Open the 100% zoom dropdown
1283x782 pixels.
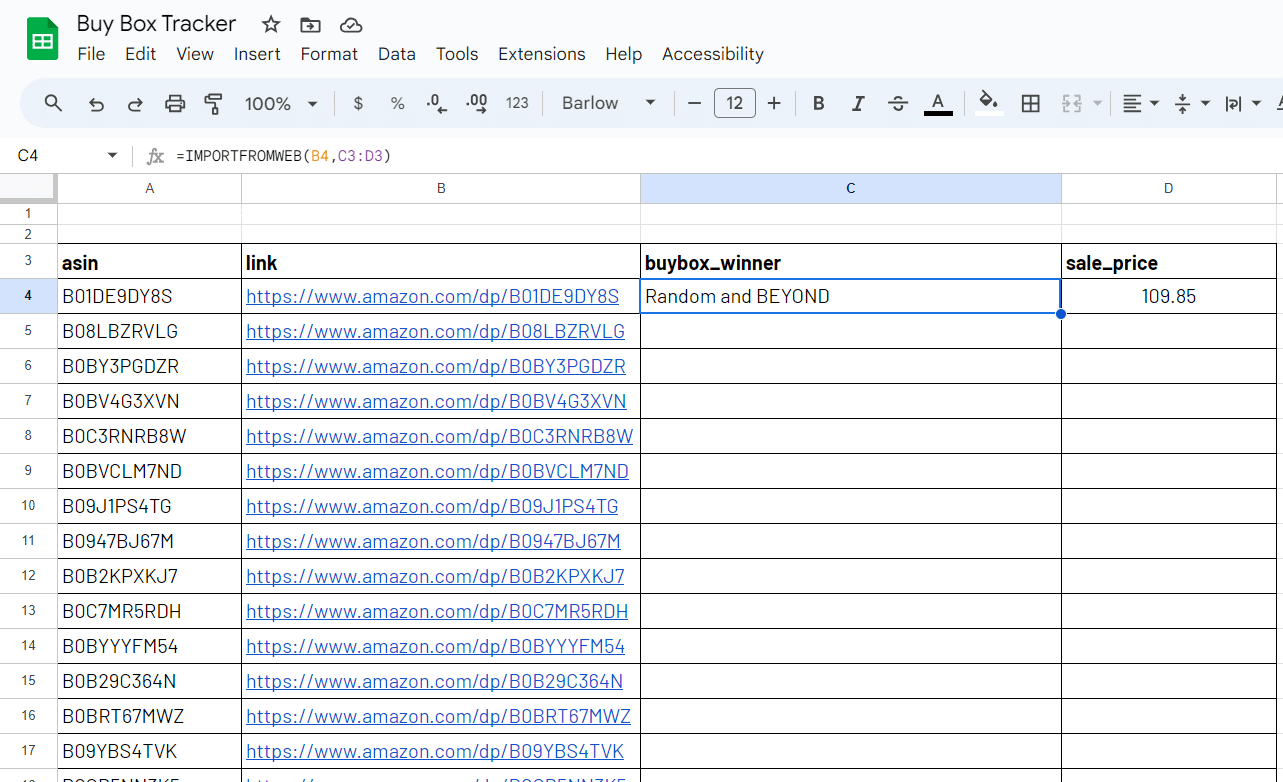pyautogui.click(x=281, y=103)
